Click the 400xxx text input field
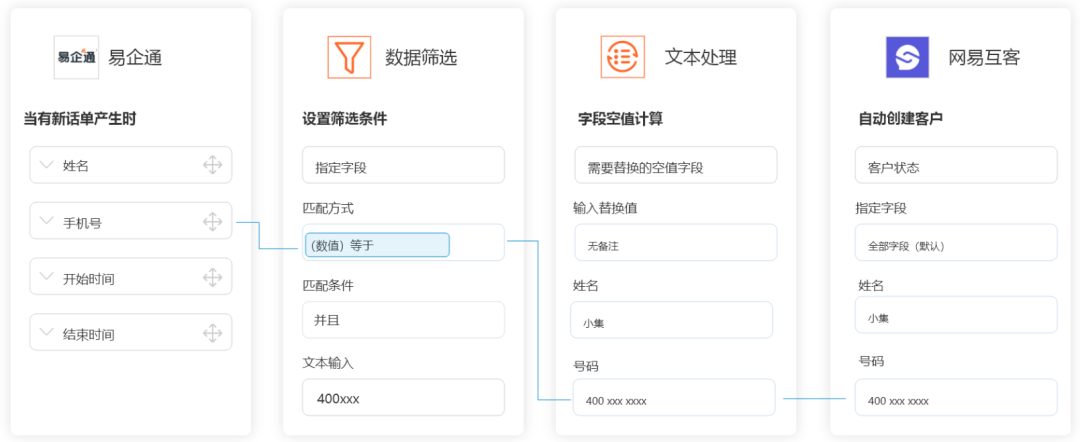 pos(403,398)
